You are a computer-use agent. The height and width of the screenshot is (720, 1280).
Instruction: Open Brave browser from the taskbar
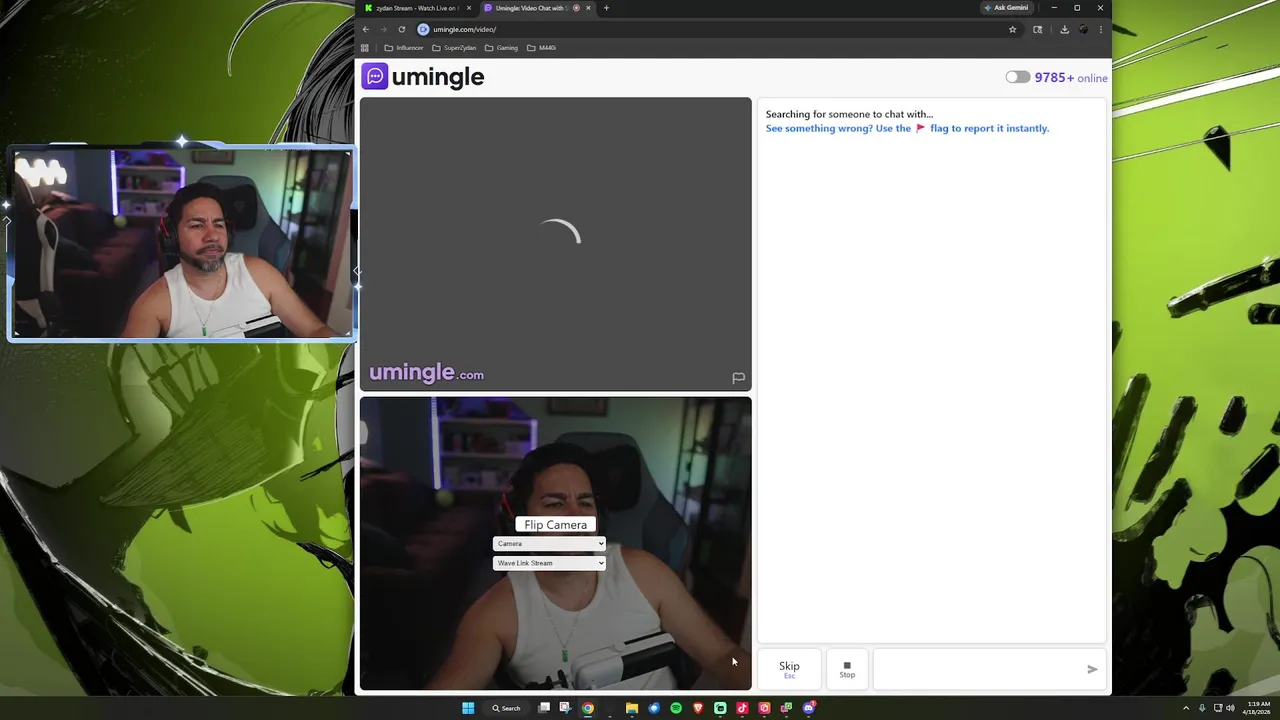[698, 708]
